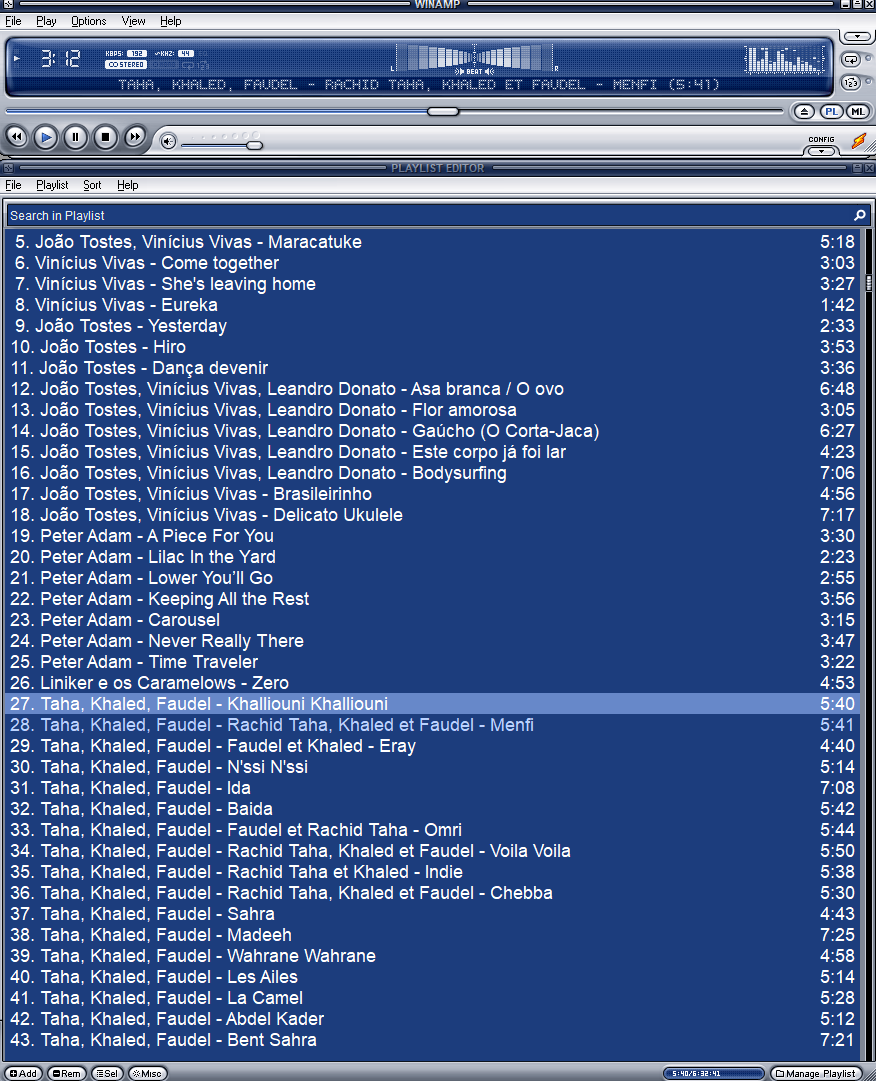The image size is (876, 1081).
Task: Open Winamp File menu
Action: click(x=13, y=21)
